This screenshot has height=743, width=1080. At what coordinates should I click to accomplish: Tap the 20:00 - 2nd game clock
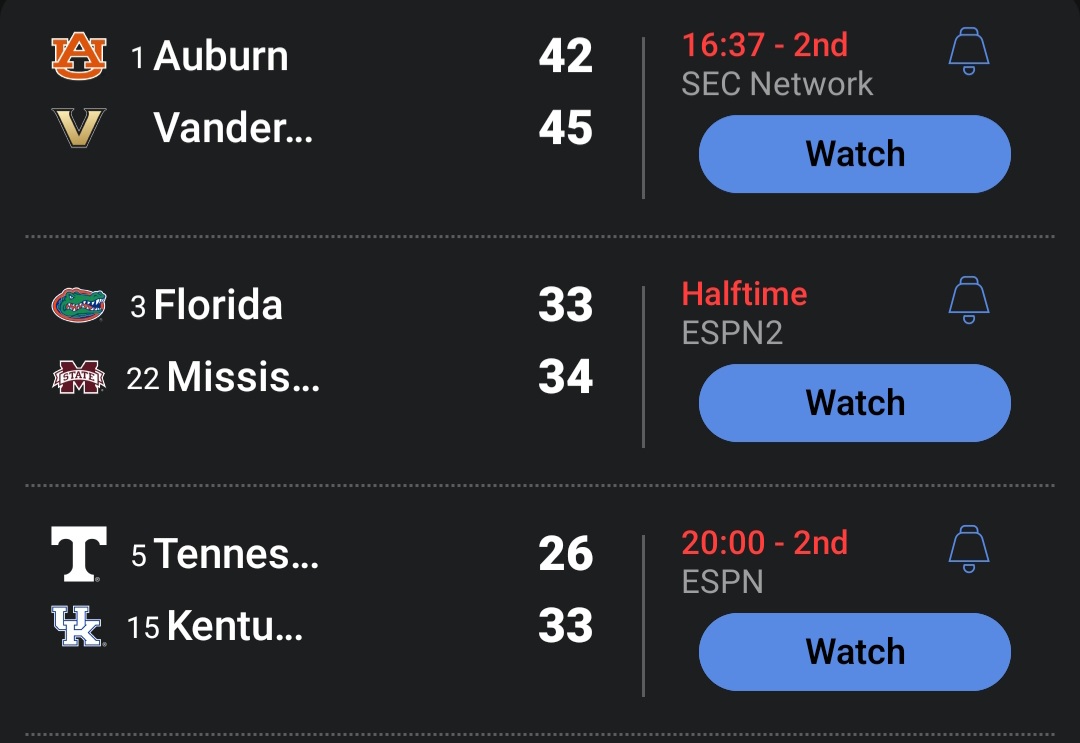coord(765,543)
